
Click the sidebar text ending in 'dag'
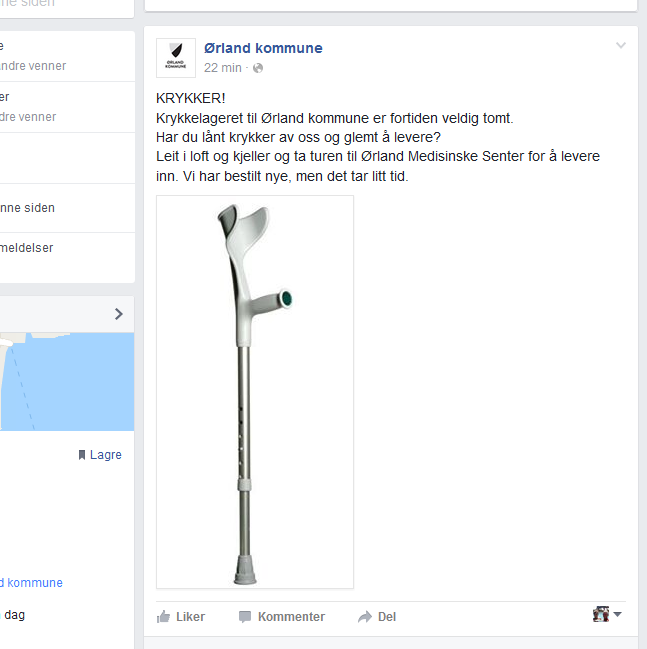[15, 615]
